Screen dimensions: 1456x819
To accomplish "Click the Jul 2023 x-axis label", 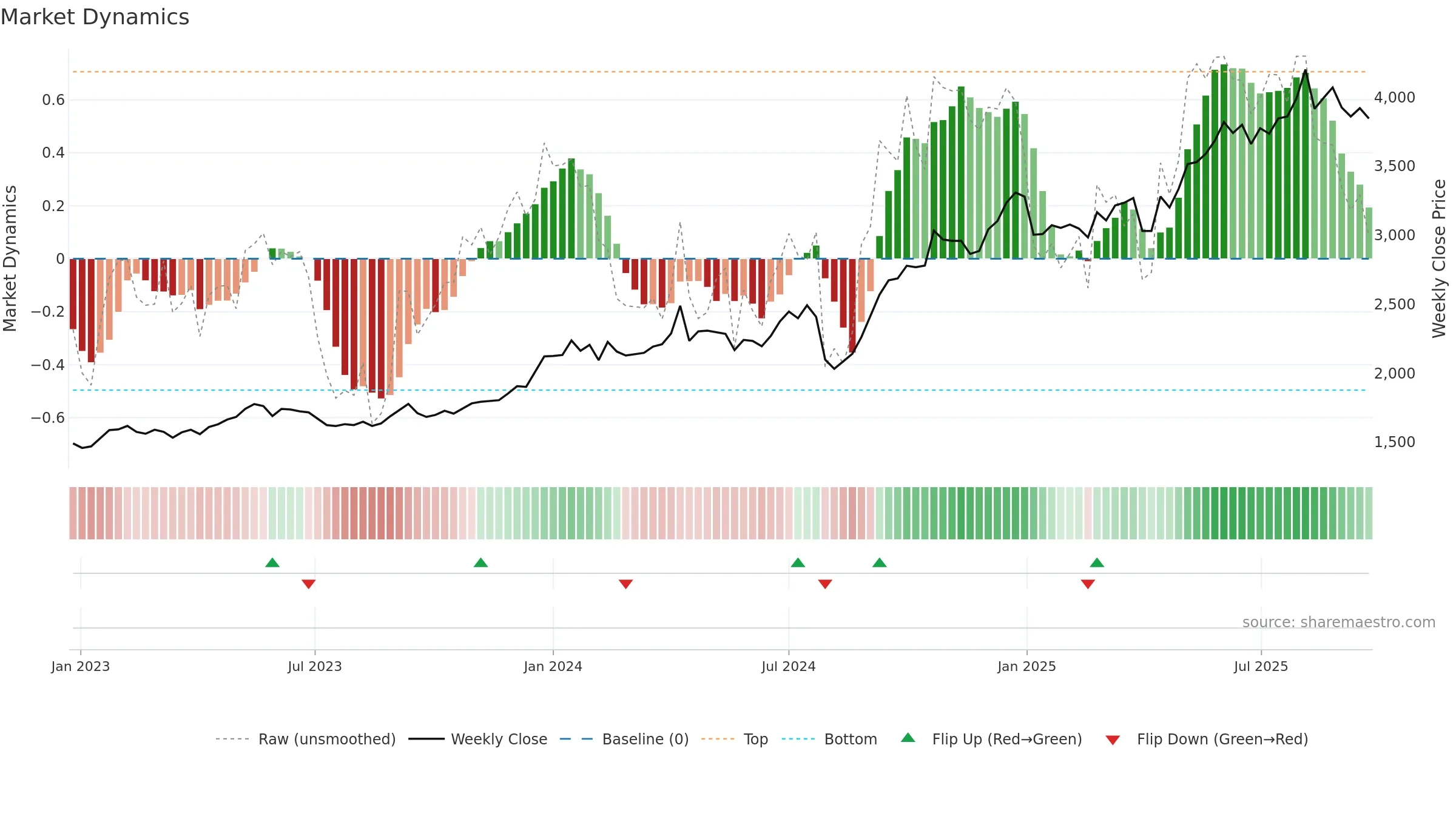I will 315,666.
